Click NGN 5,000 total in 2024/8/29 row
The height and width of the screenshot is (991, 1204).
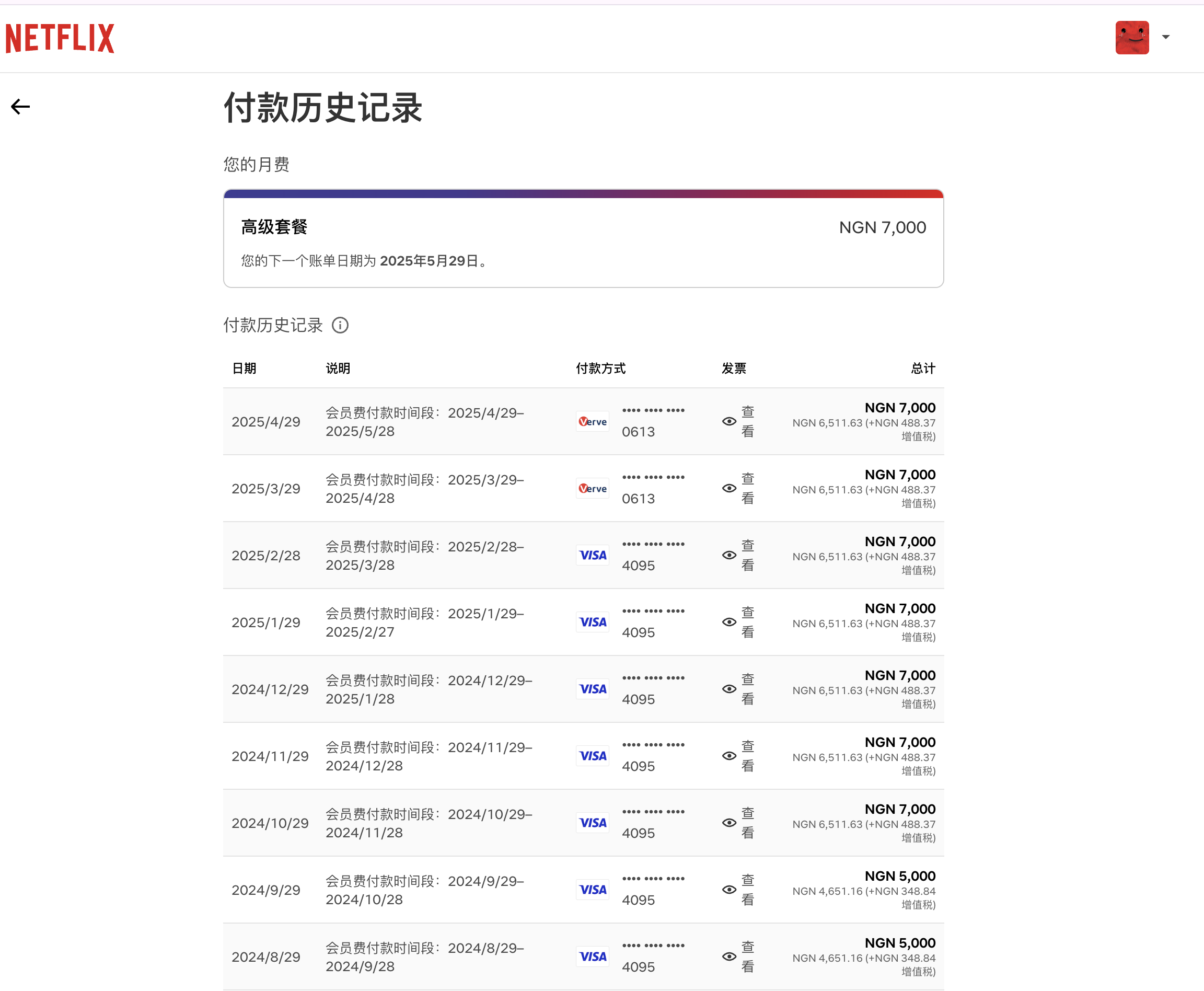coord(900,942)
